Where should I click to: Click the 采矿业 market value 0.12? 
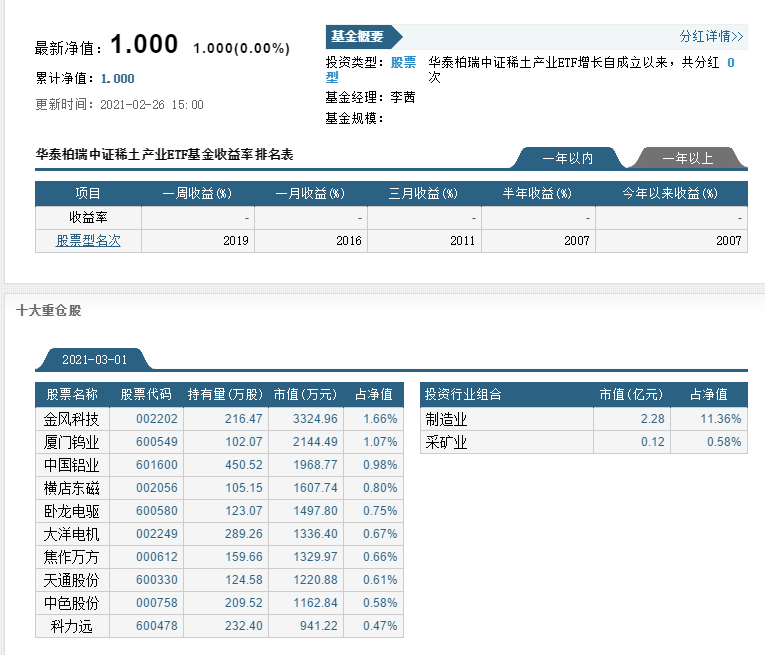(x=653, y=441)
